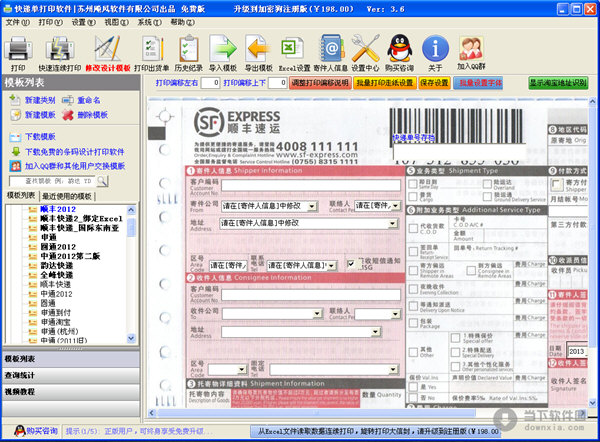Open 帮助 menu
600x442 pixels.
tap(183, 23)
